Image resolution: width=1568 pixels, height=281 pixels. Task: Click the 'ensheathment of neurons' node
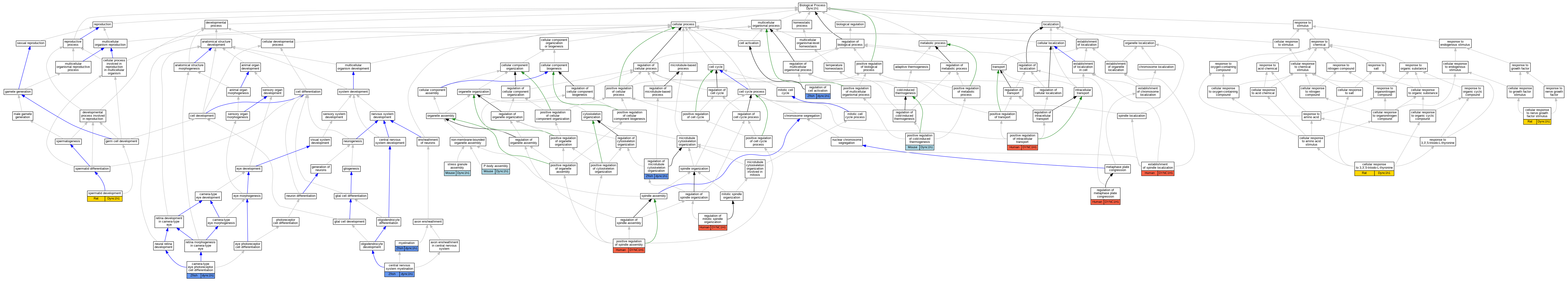click(428, 141)
